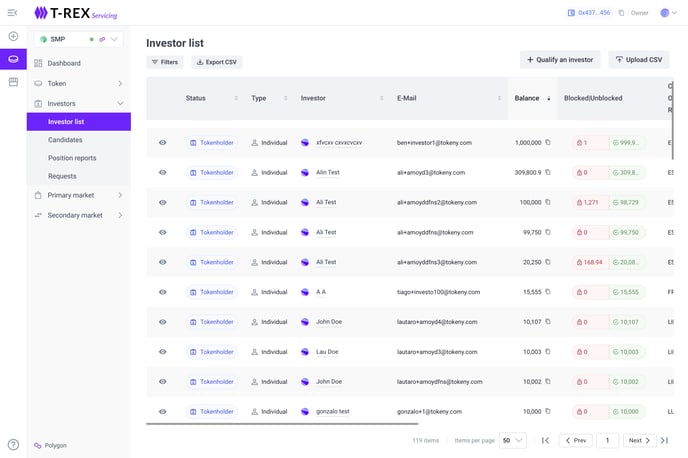Copy the 10,000 balance value
The height and width of the screenshot is (458, 688).
point(548,411)
